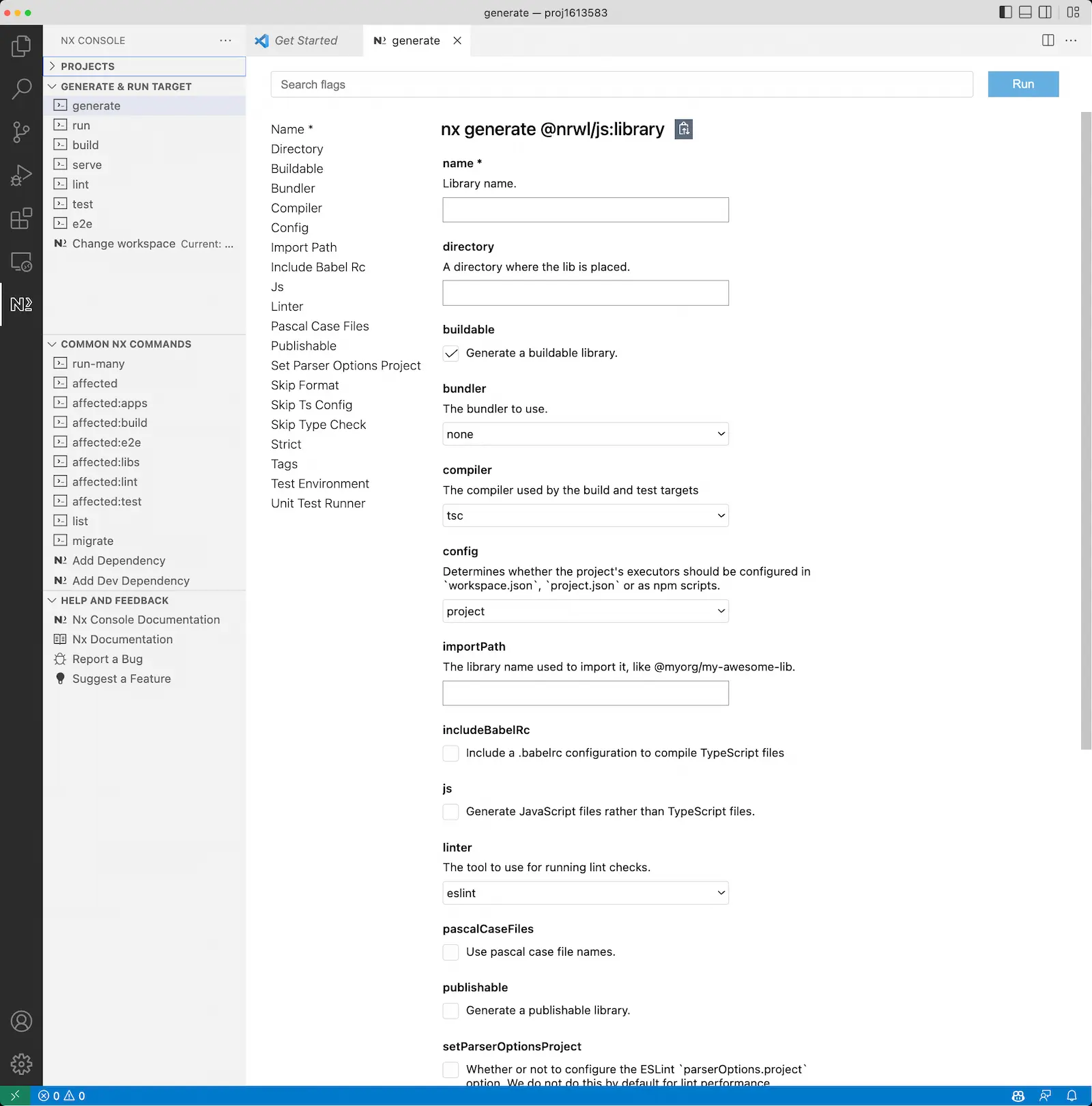Viewport: 1092px width, 1106px height.
Task: Click the Nx Console activity bar icon
Action: pos(21,304)
